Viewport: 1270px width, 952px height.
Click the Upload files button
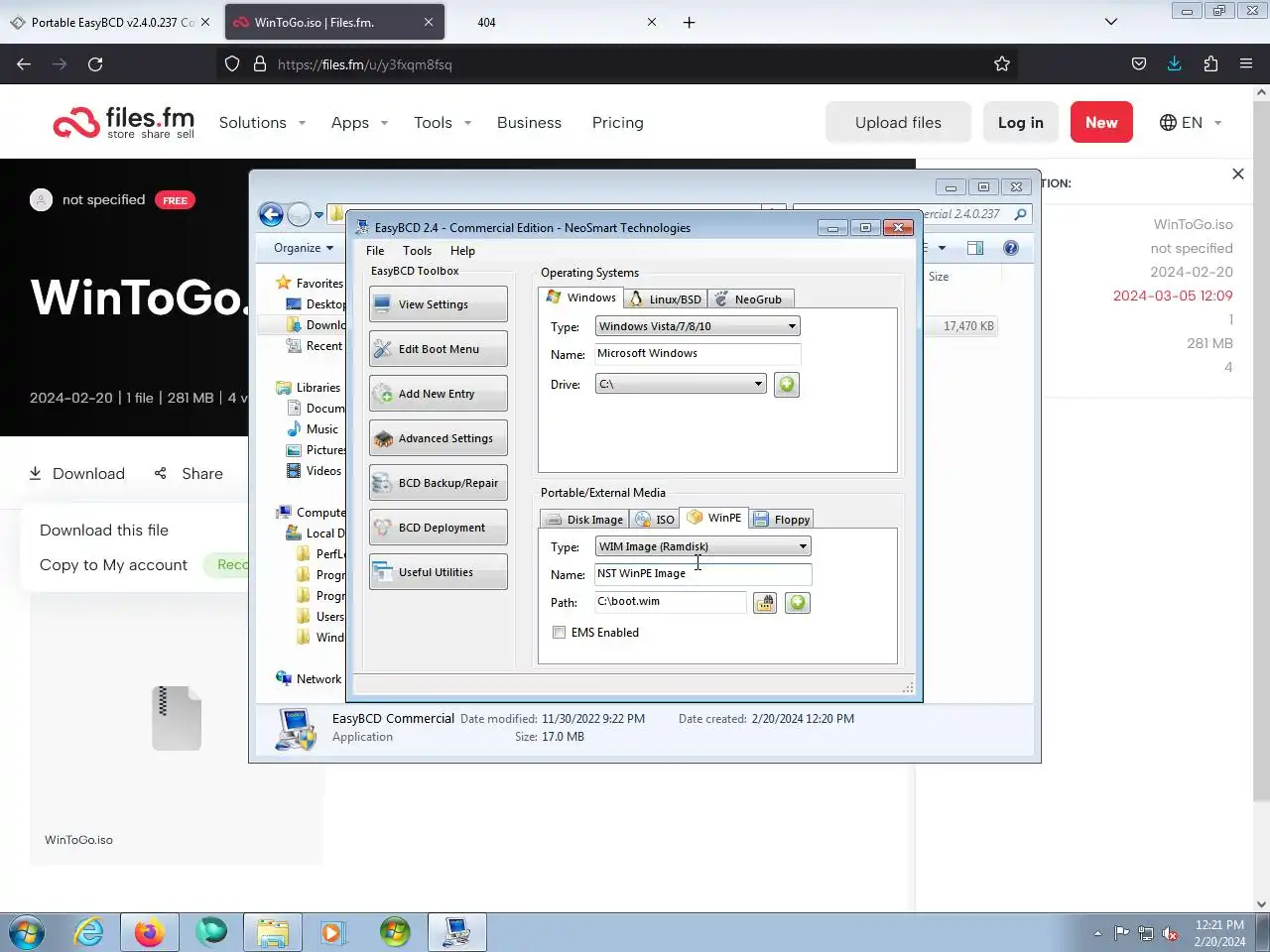click(898, 123)
